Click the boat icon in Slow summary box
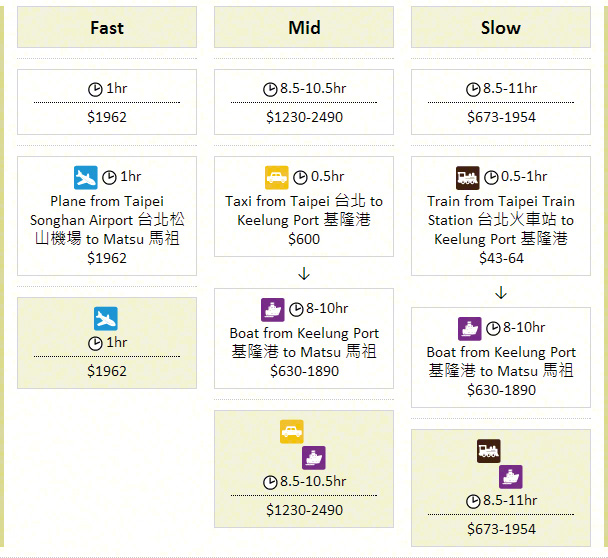608x558 pixels. coord(511,477)
